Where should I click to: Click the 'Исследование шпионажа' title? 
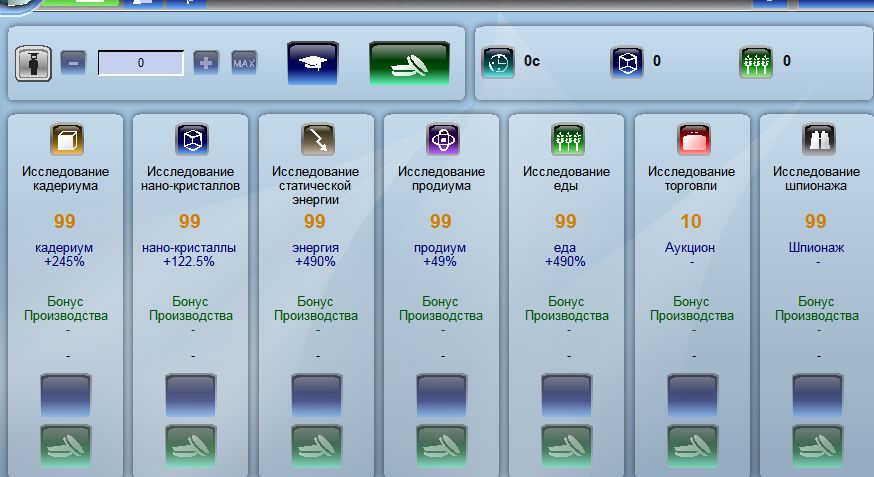point(816,179)
